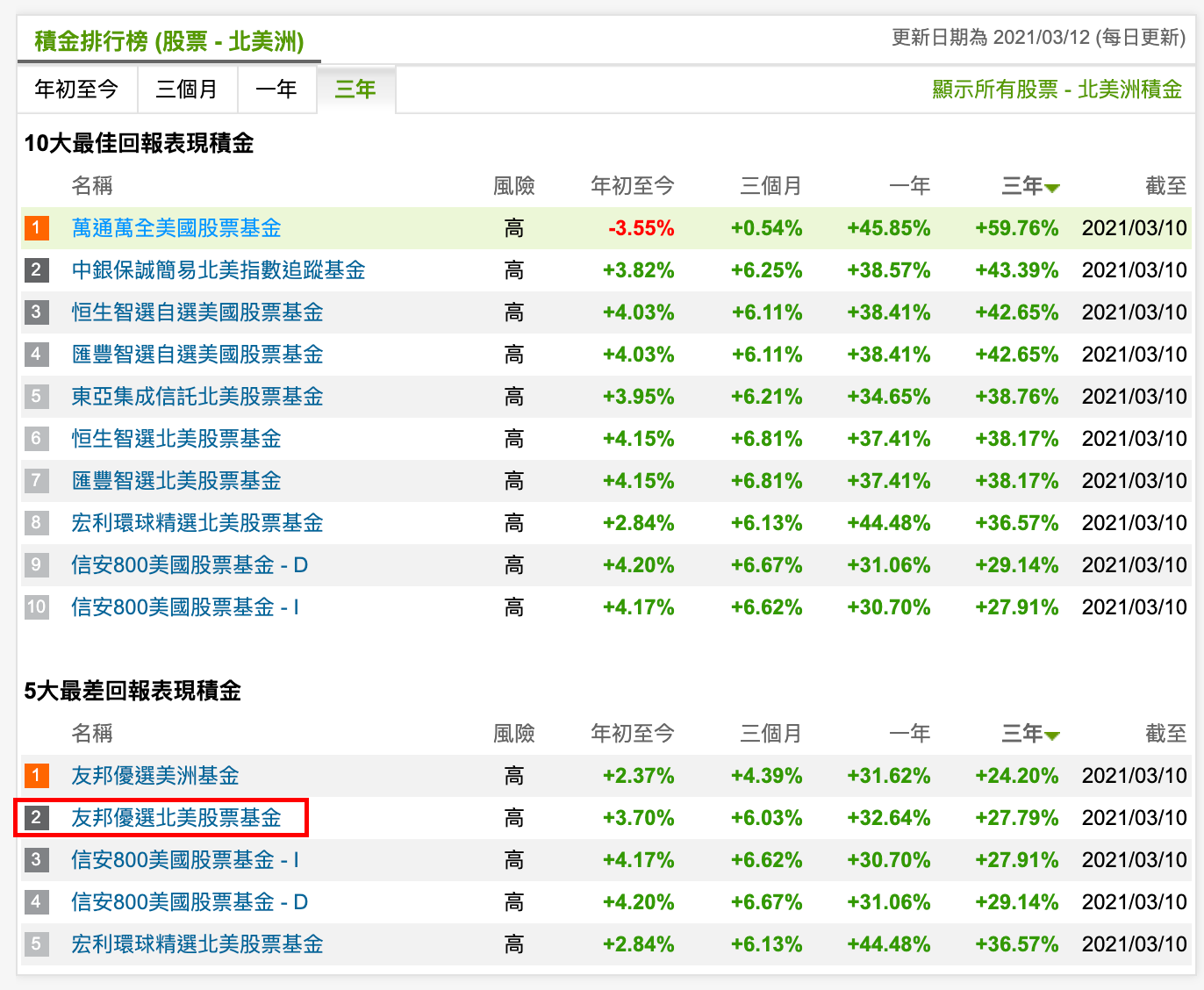Click 10大最佳回報表現積金 heading
This screenshot has width=1204, height=990.
[139, 143]
